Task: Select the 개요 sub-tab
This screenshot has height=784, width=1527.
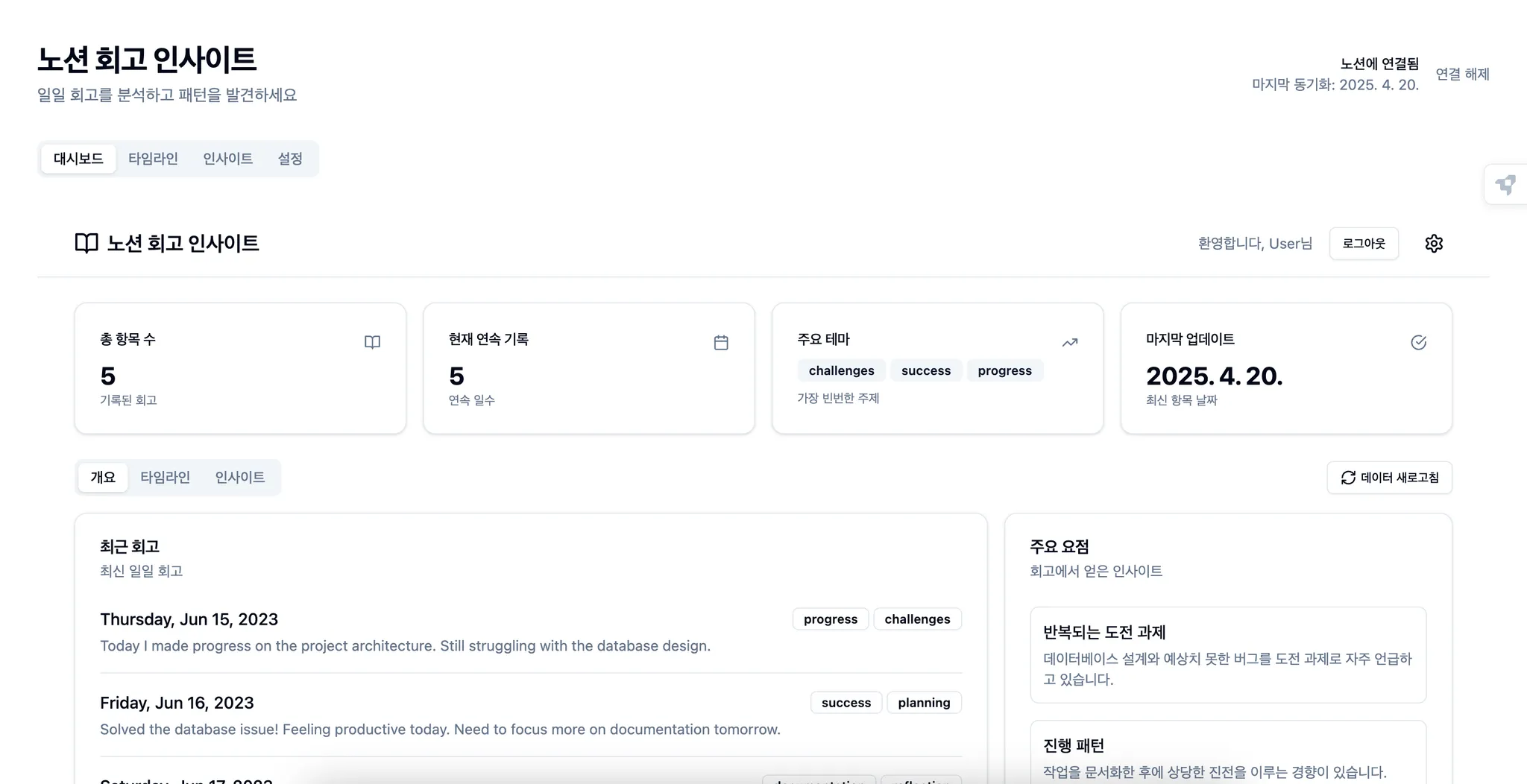Action: [x=103, y=477]
